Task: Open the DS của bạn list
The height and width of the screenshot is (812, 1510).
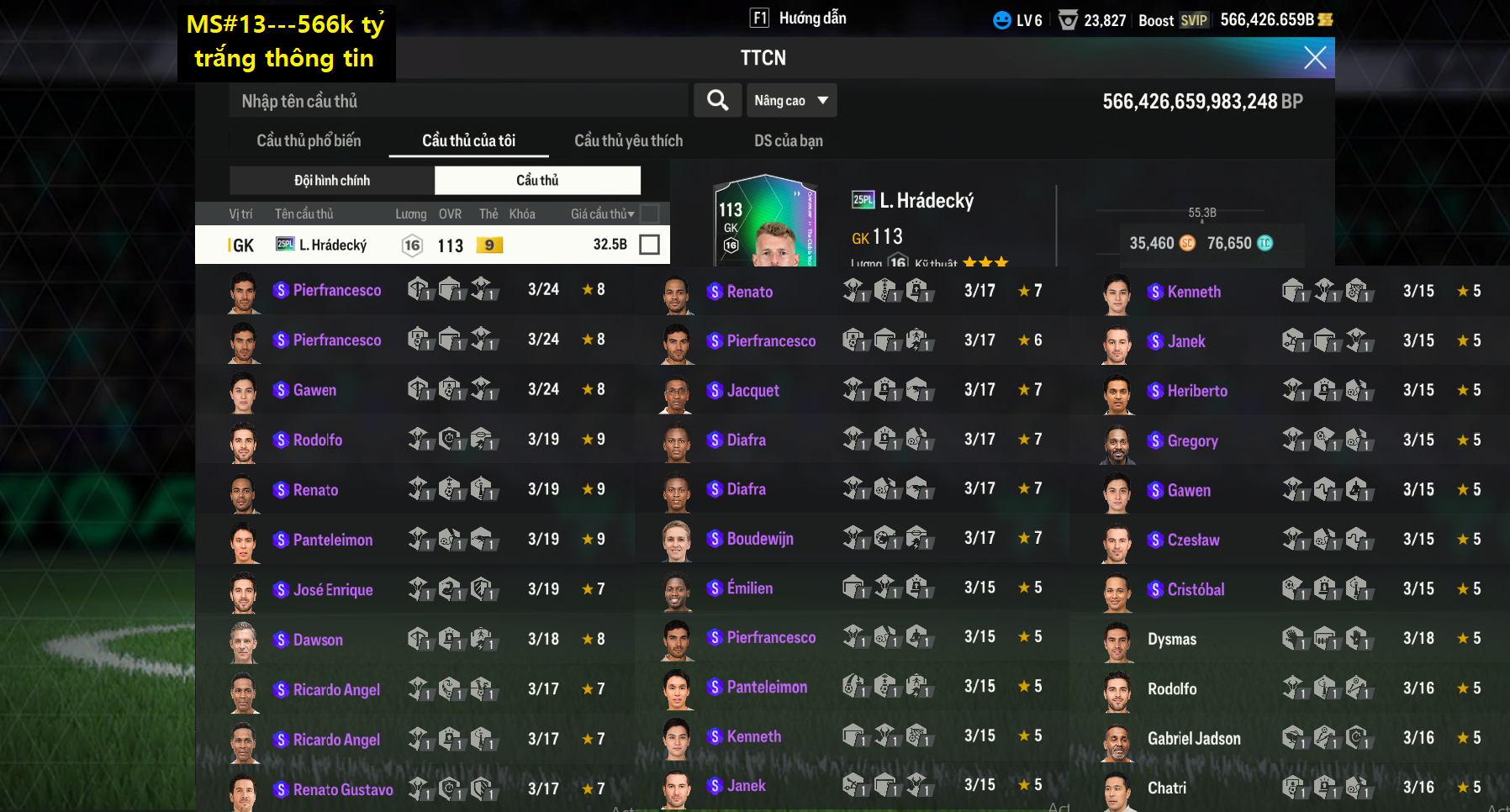Action: (x=788, y=140)
